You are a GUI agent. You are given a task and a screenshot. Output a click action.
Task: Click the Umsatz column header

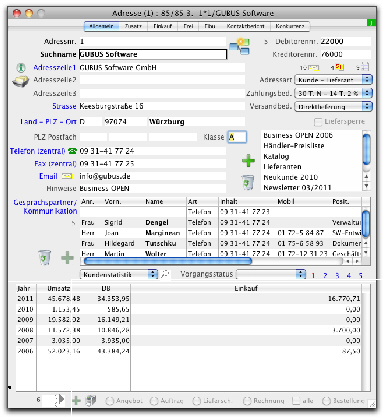[59, 288]
